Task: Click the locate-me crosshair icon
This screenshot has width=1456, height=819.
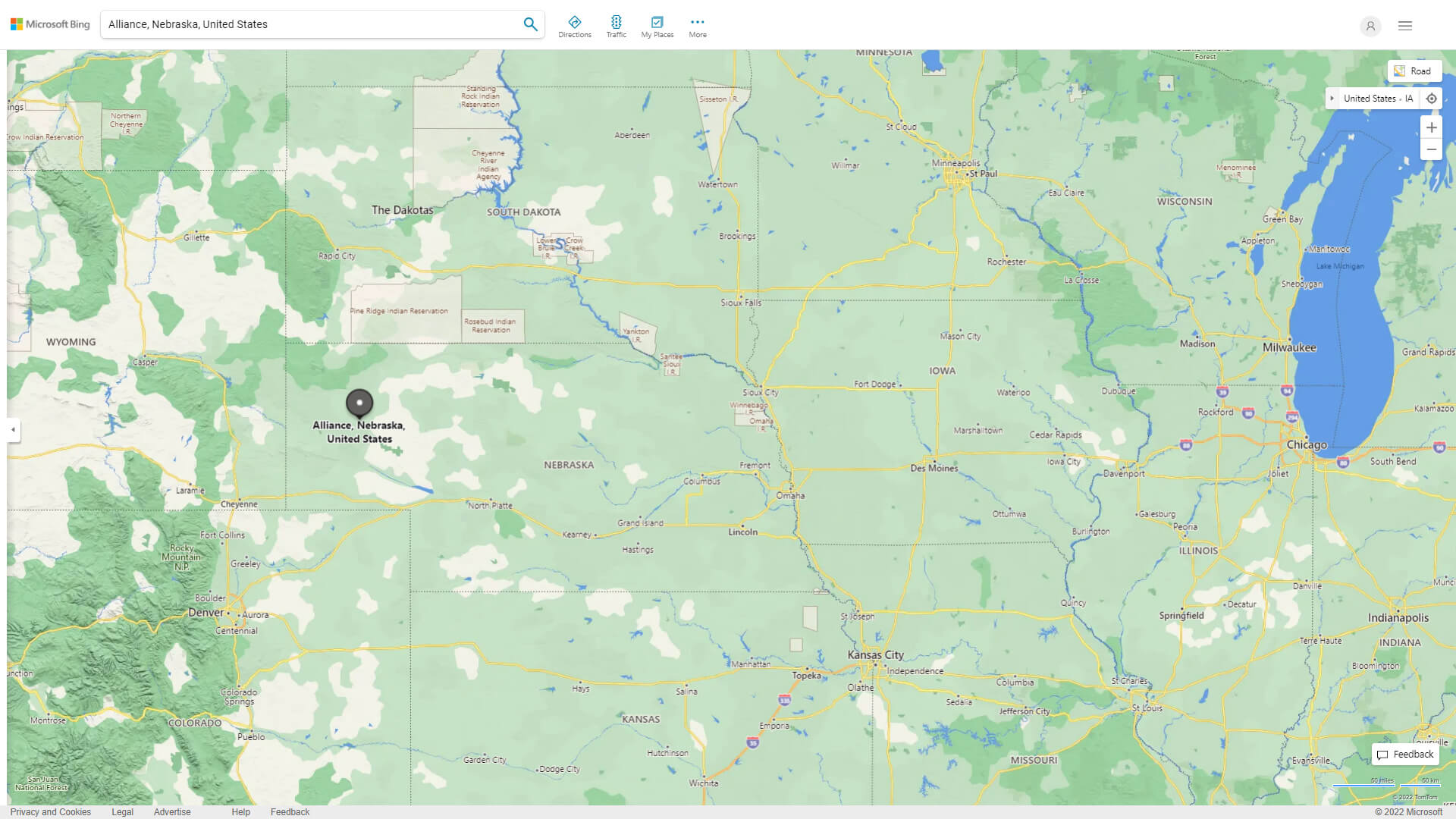Action: click(x=1432, y=98)
